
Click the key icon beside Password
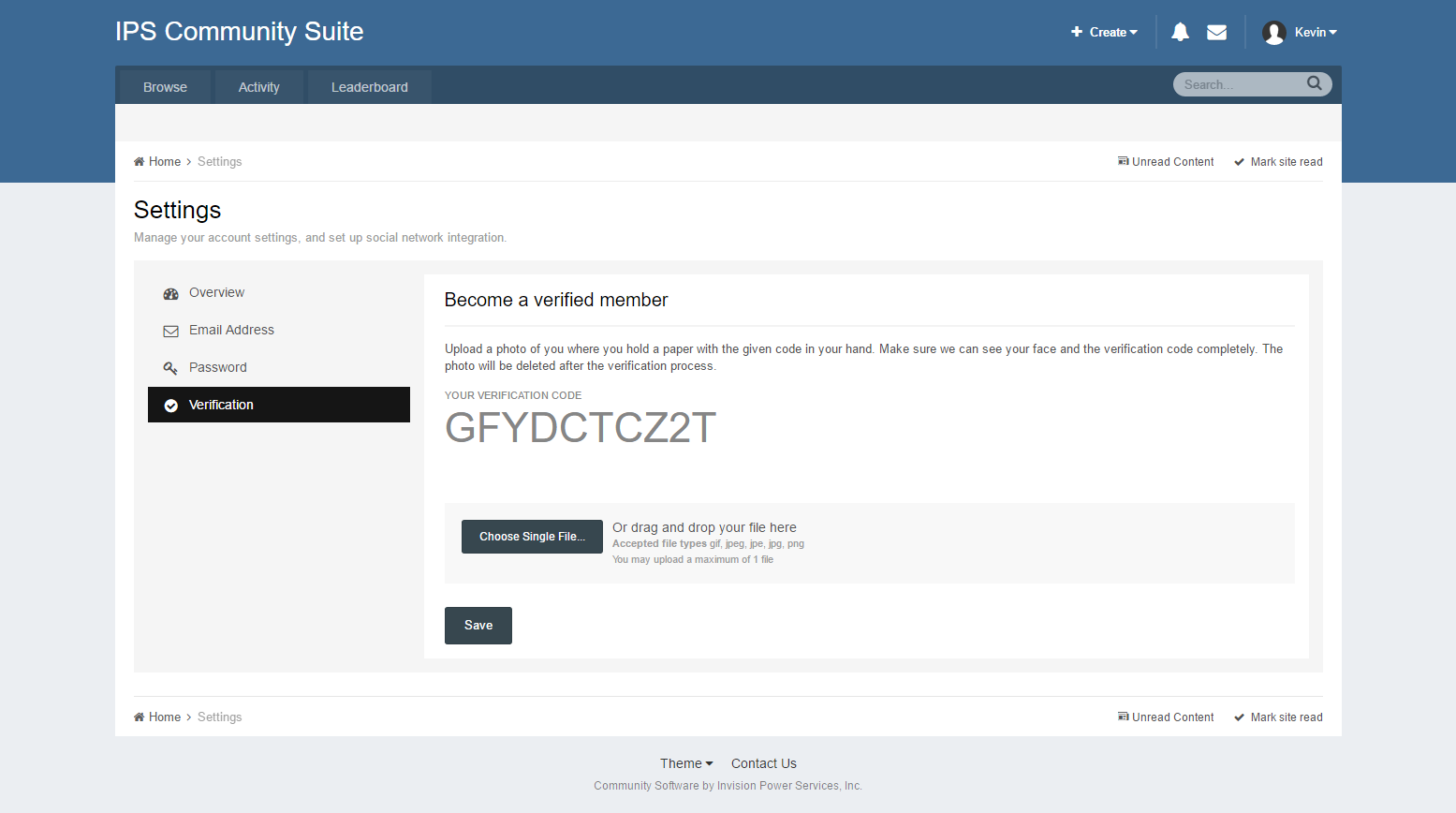tap(170, 367)
